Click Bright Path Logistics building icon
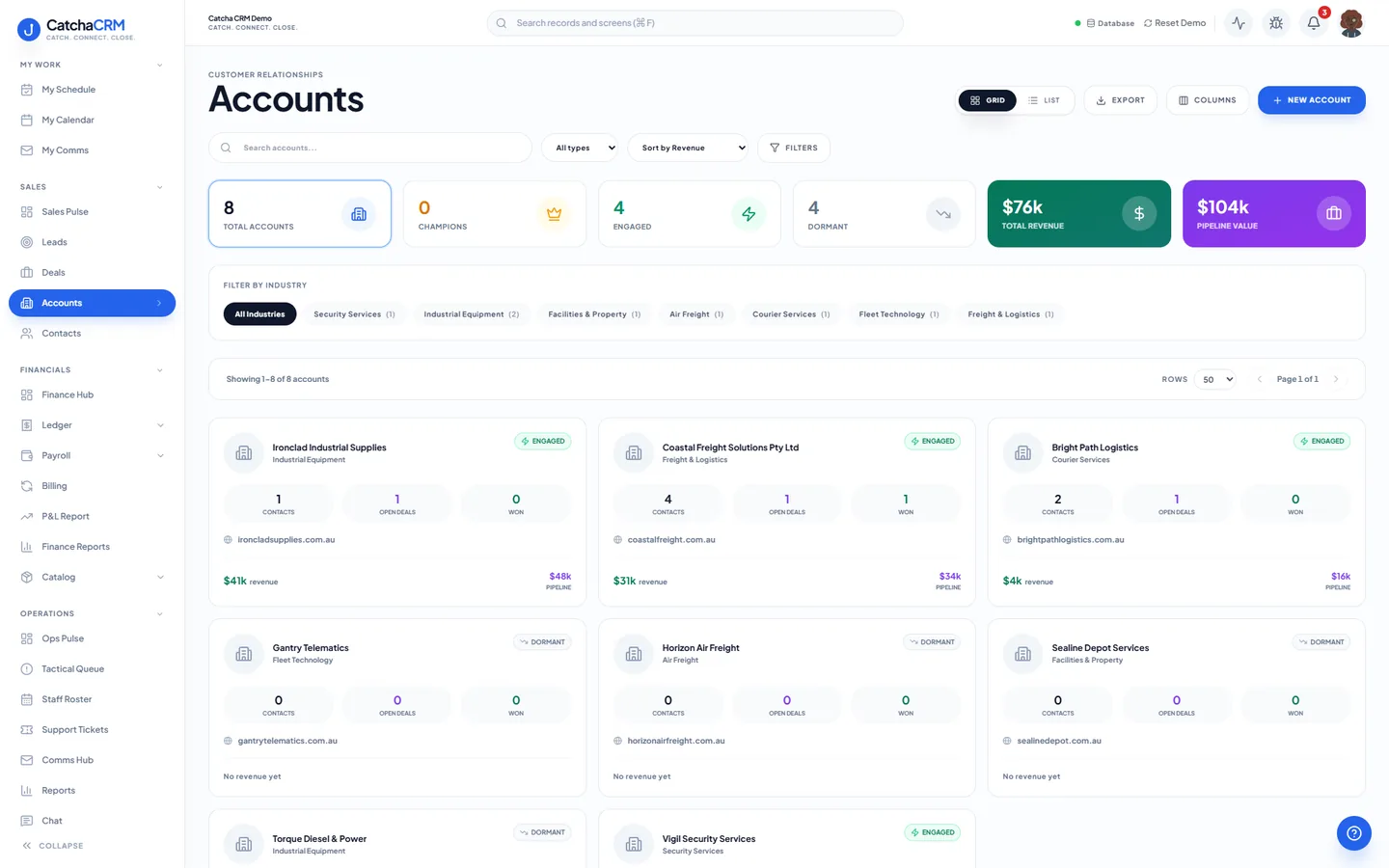 (1023, 453)
